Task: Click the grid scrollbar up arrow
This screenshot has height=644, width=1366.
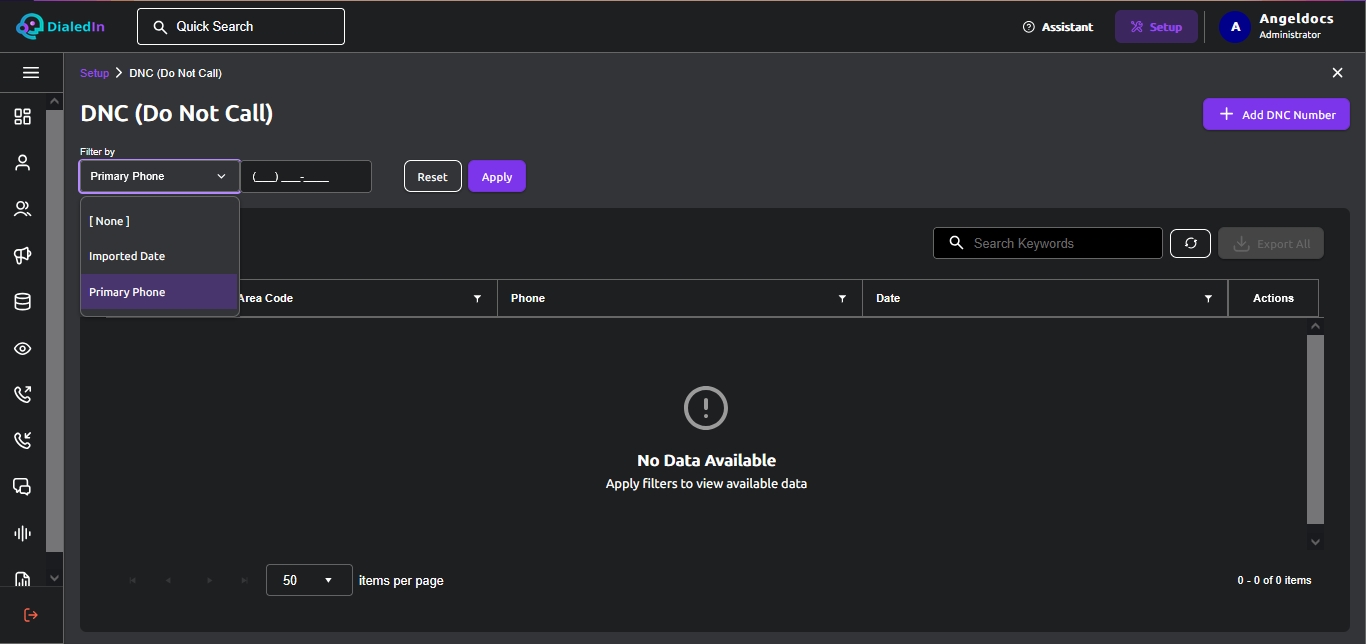Action: [1315, 325]
